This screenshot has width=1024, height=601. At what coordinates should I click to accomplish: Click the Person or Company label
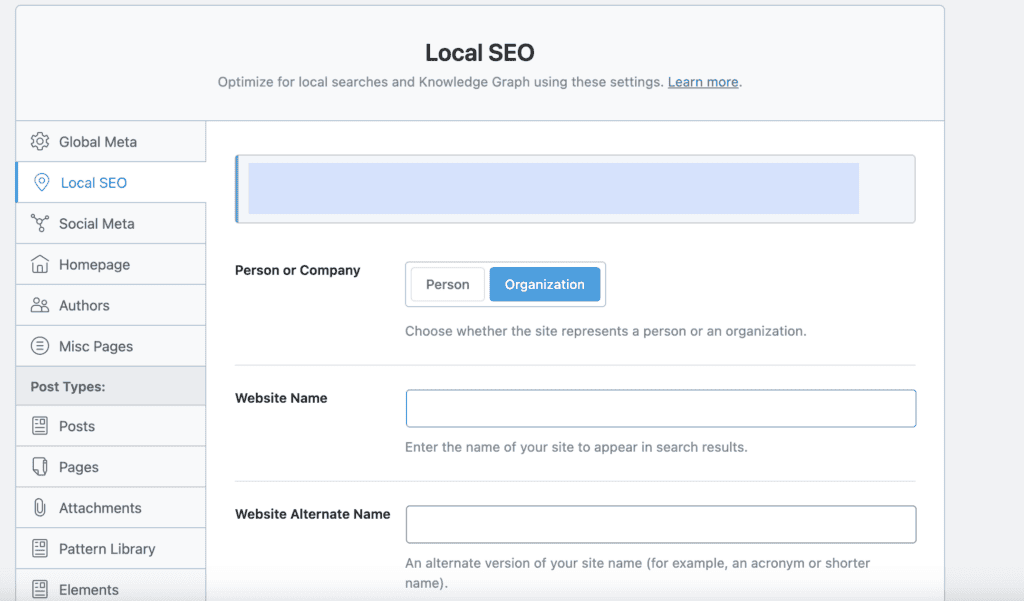(297, 270)
